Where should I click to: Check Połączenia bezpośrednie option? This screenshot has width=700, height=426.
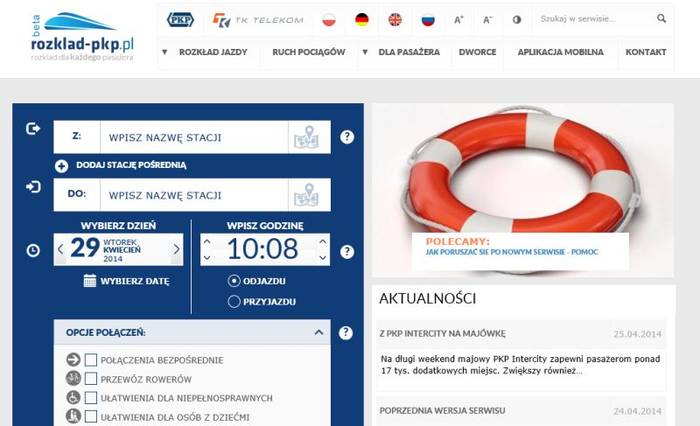[x=91, y=360]
